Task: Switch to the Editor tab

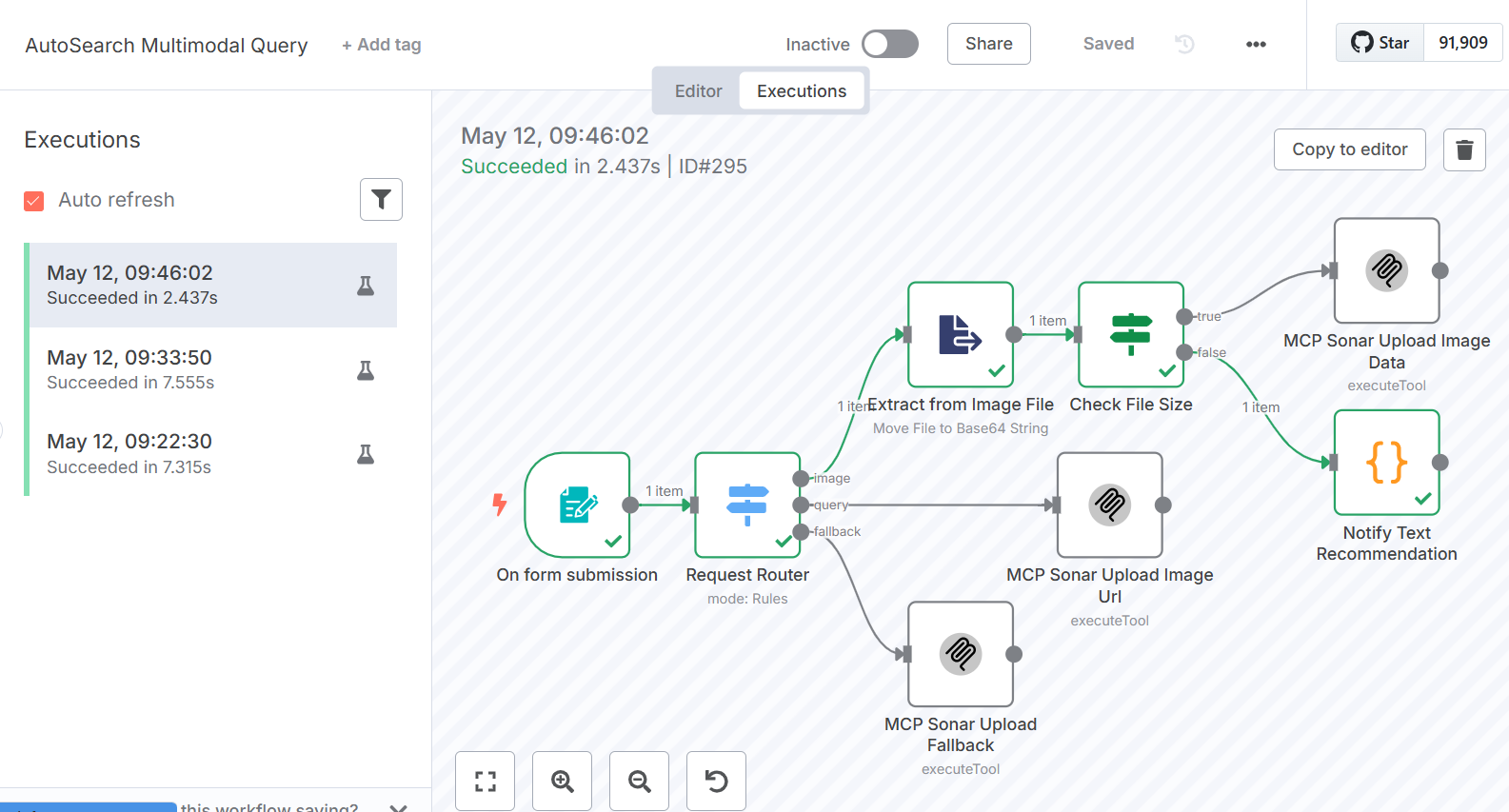Action: (x=698, y=91)
